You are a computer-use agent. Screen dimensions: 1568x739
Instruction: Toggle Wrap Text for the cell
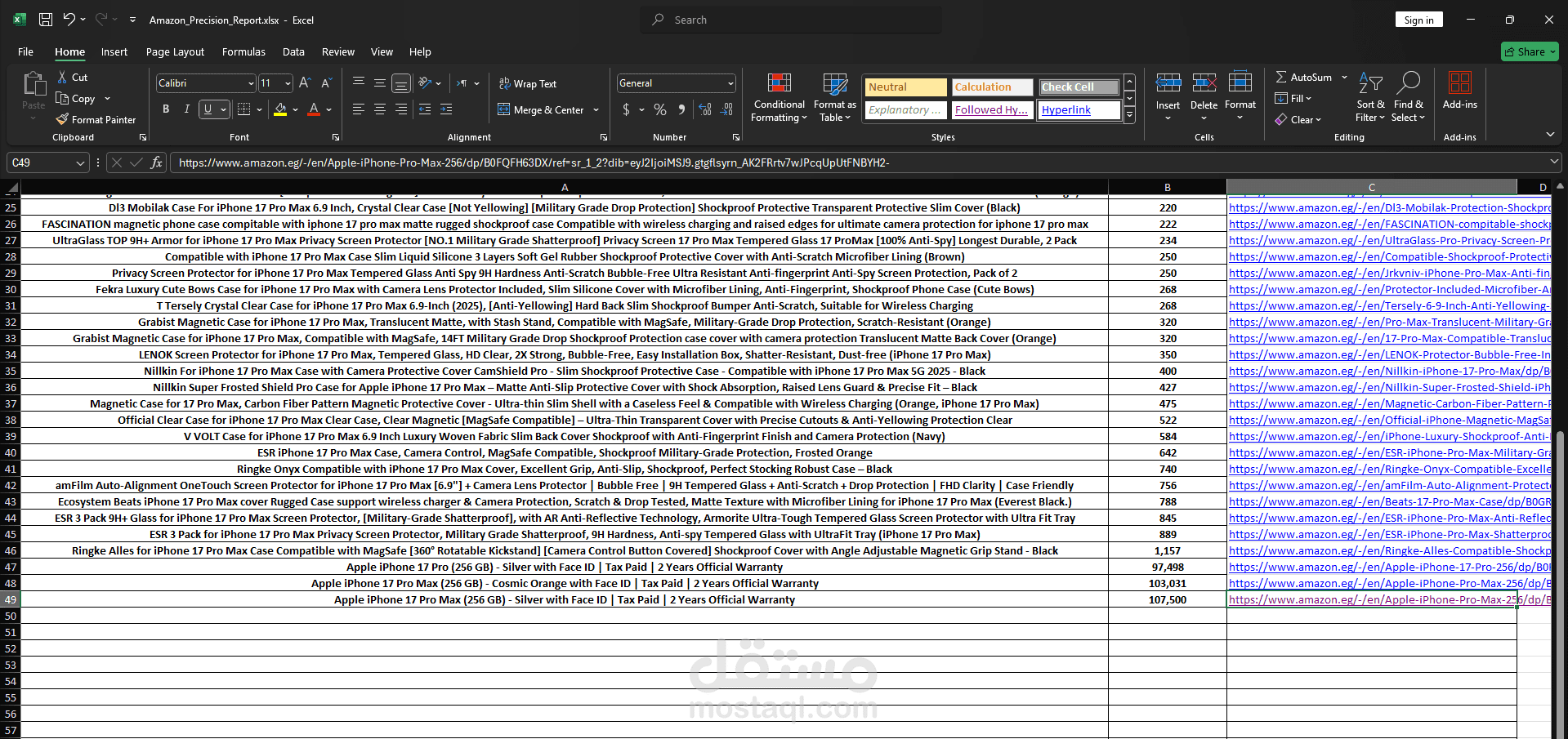pyautogui.click(x=527, y=83)
